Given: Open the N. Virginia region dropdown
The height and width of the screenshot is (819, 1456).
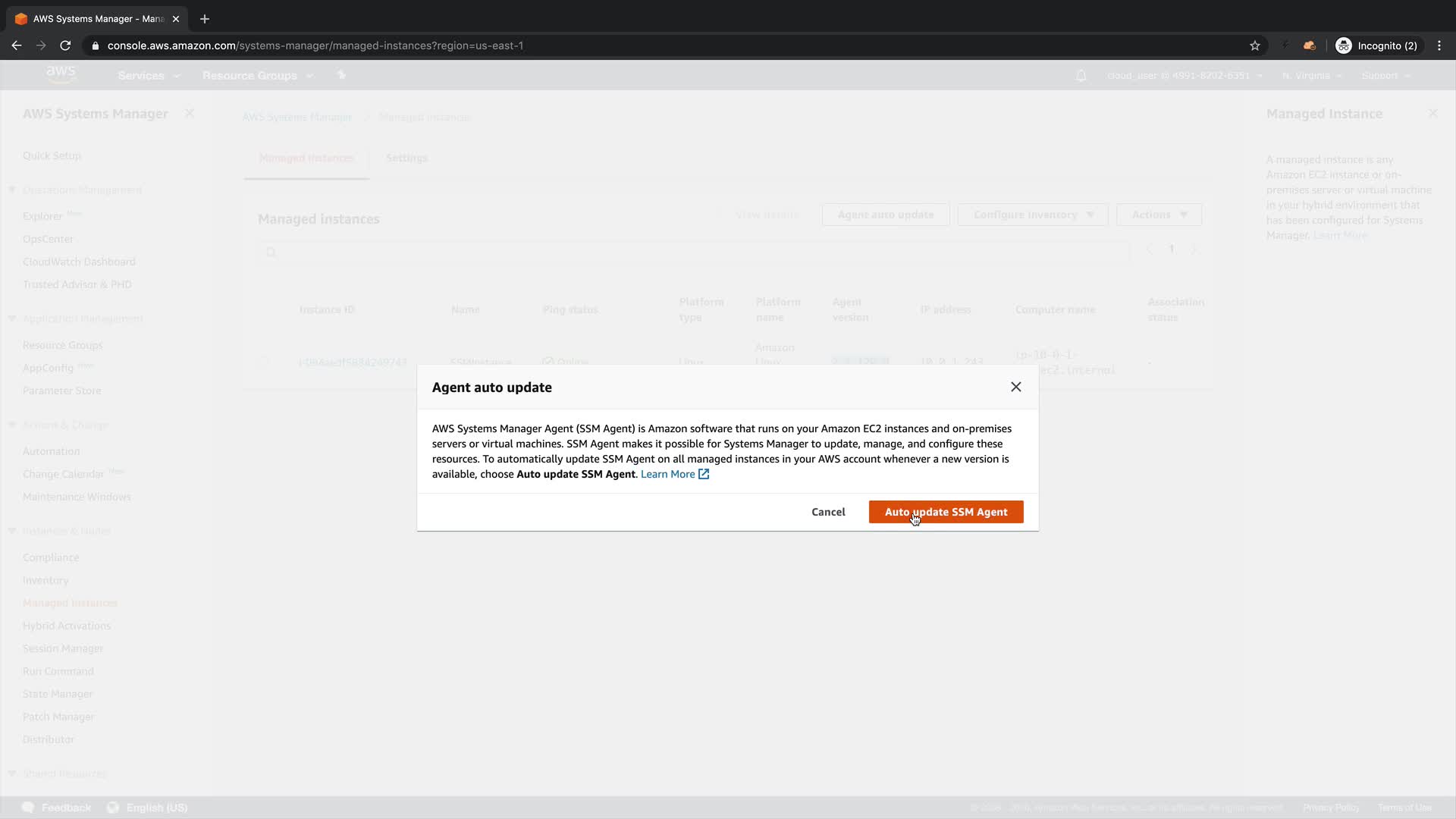Looking at the screenshot, I should tap(1311, 76).
